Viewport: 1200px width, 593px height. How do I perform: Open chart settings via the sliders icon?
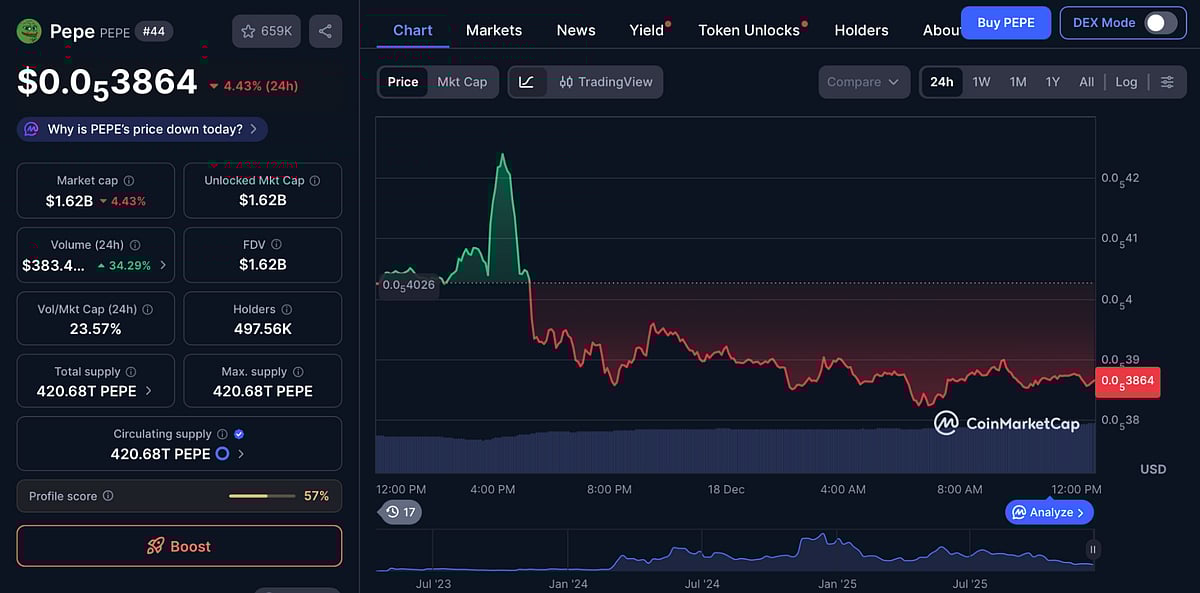[x=1167, y=81]
